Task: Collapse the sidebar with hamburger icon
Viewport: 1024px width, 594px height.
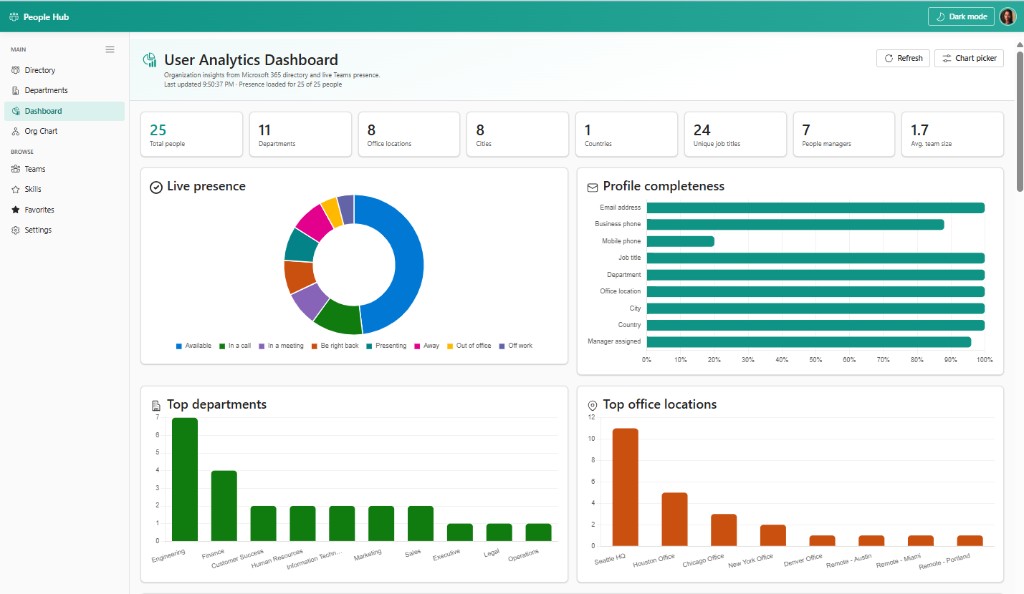Action: click(110, 49)
